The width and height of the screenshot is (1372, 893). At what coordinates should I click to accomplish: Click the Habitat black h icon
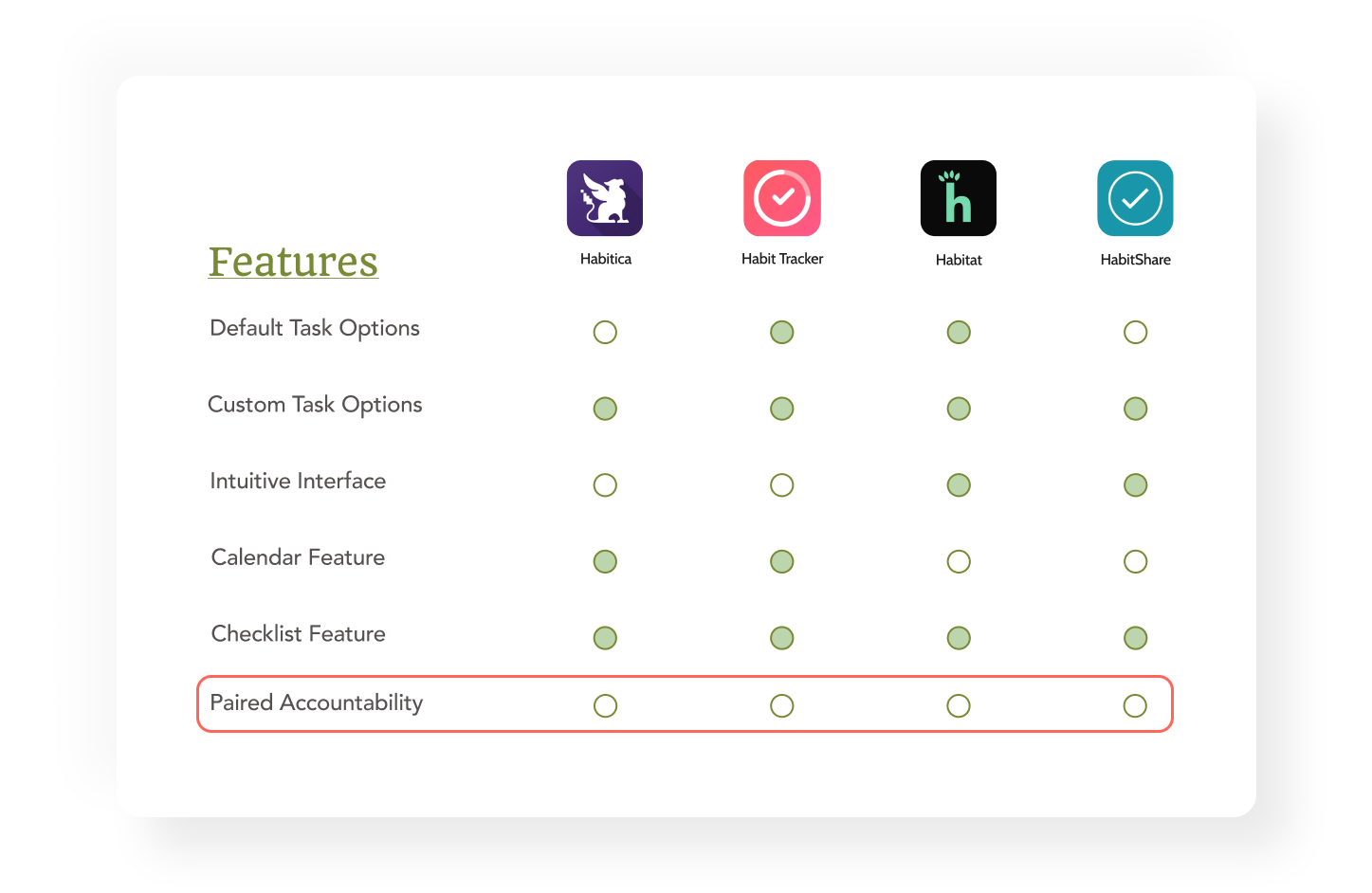coord(959,198)
